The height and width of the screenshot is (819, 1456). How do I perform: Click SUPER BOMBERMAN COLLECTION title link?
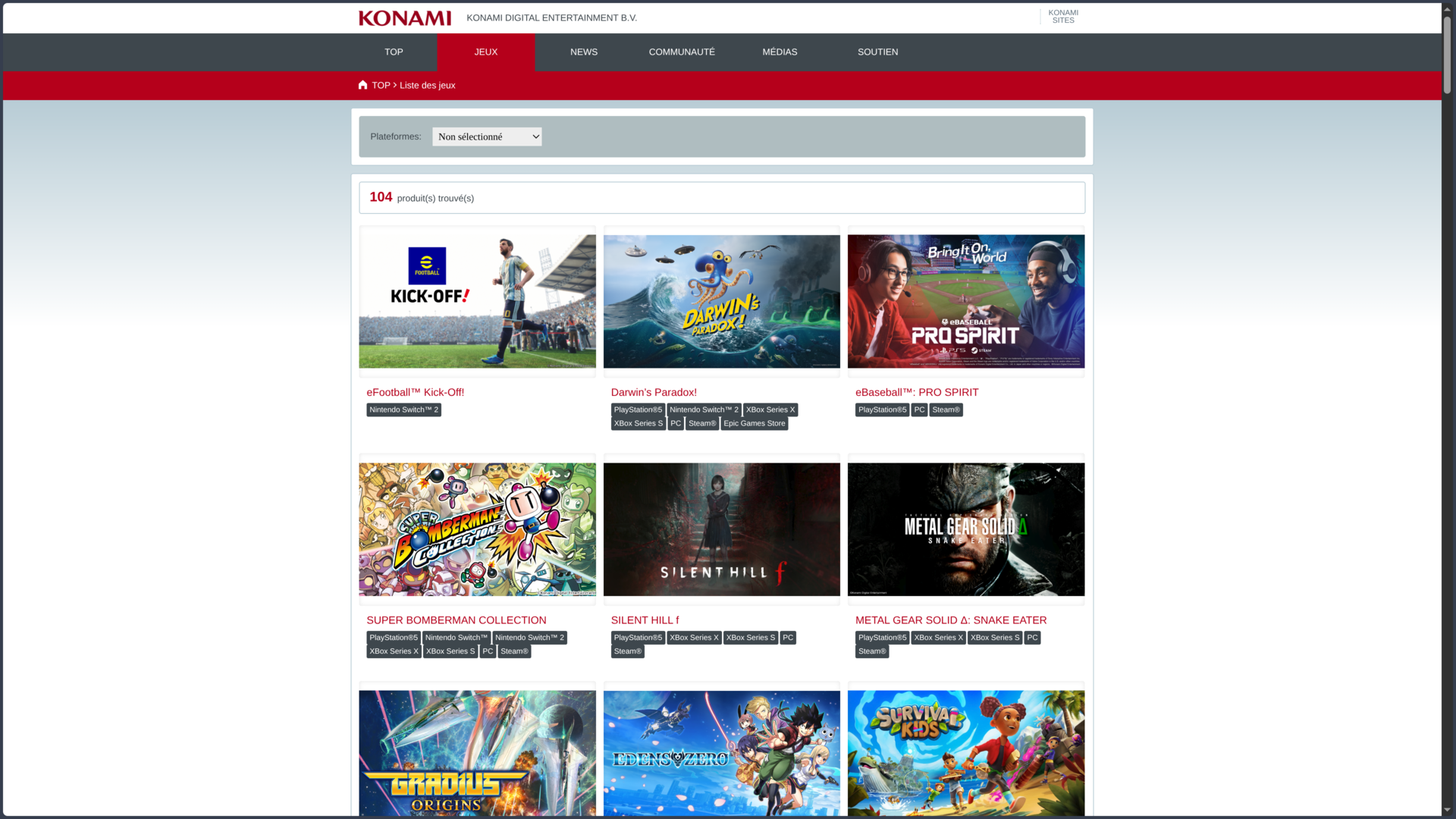(456, 620)
